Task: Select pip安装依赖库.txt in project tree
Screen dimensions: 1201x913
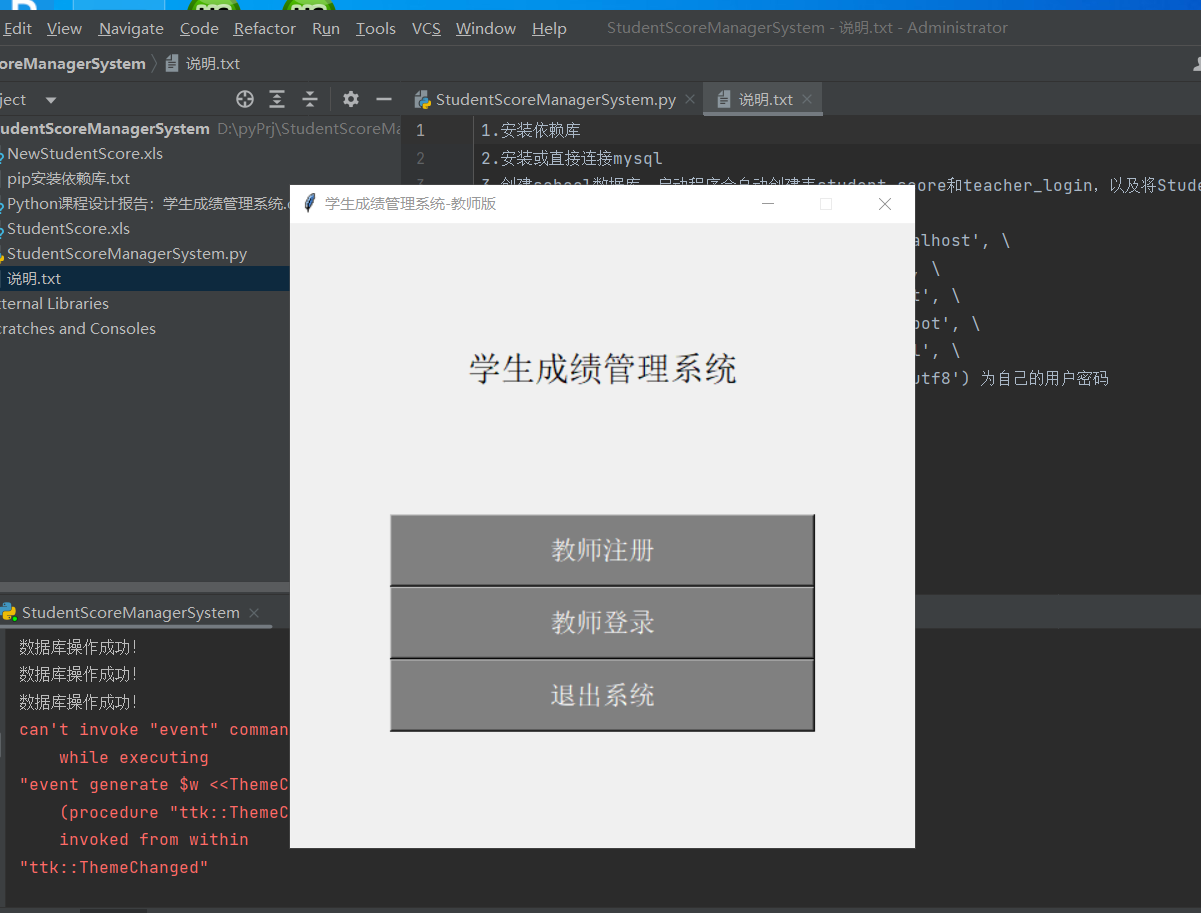Action: tap(68, 179)
